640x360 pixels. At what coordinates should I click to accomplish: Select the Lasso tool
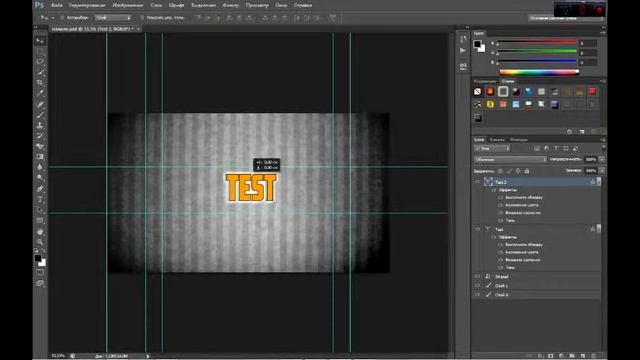tap(40, 62)
